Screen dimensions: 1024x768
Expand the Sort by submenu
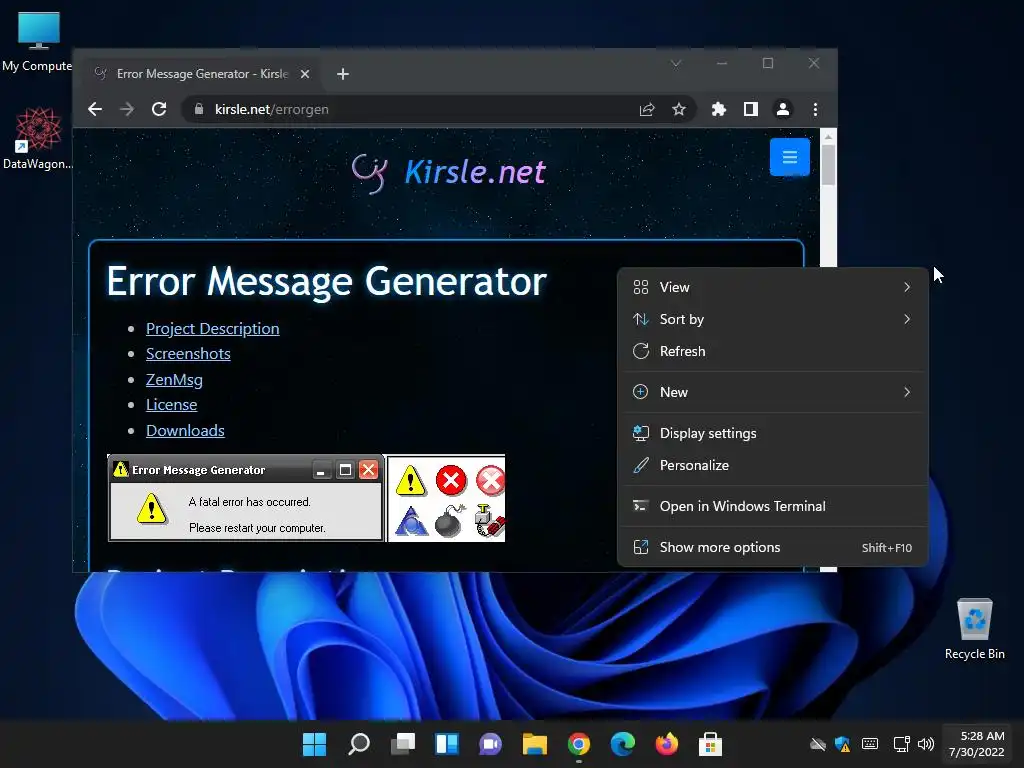click(772, 319)
